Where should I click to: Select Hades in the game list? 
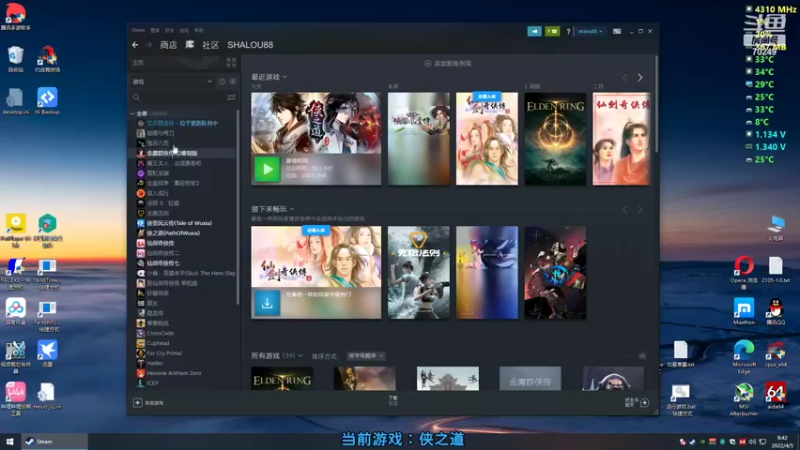155,363
